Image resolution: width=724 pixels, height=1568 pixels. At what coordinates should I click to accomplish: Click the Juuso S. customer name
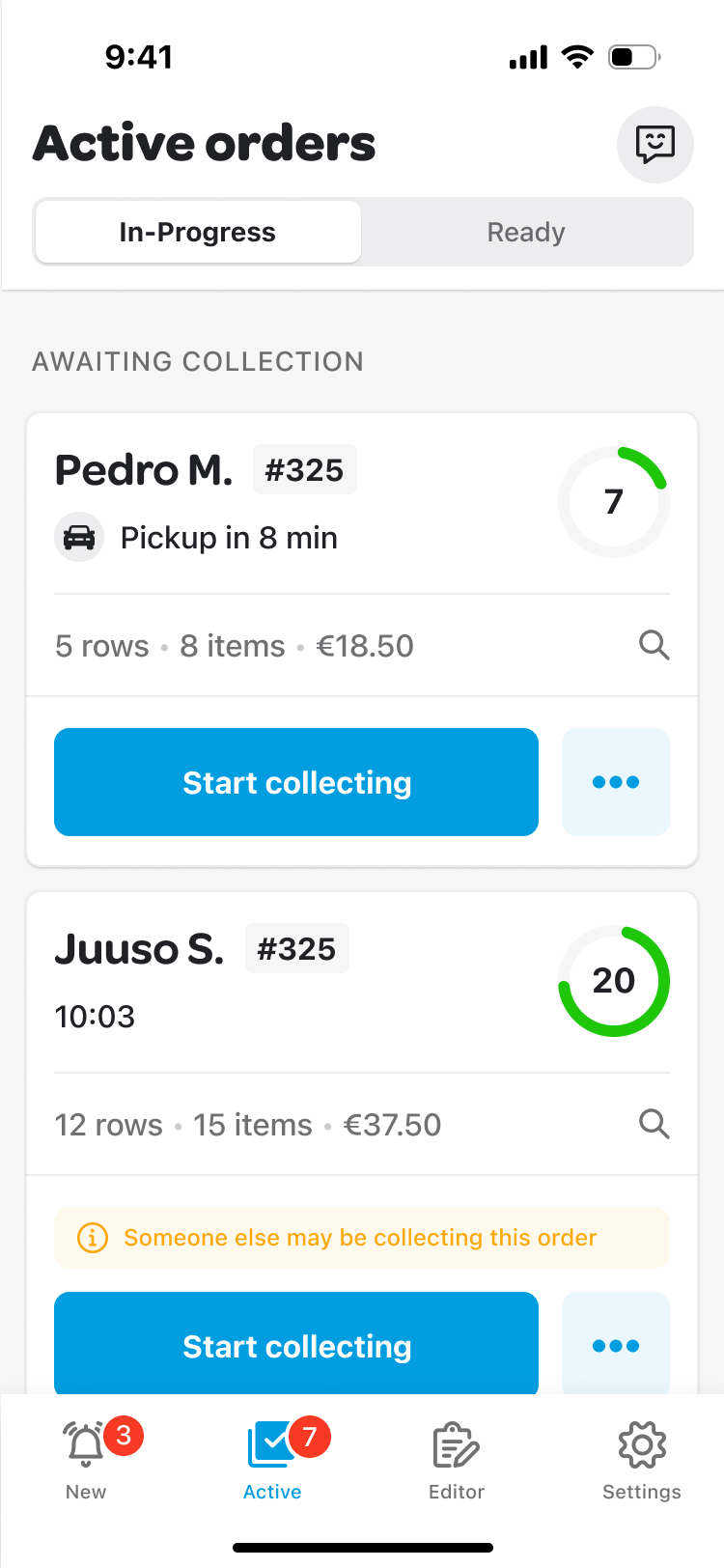tap(139, 949)
